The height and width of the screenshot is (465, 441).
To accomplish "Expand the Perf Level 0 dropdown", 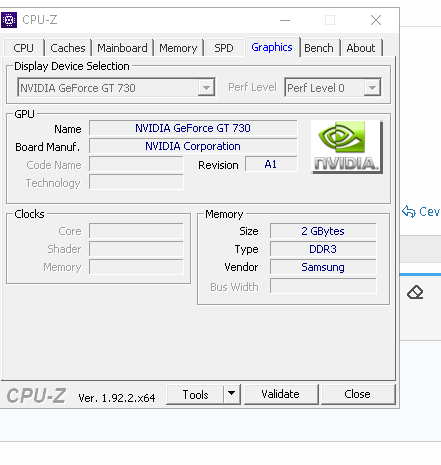I will [333, 88].
